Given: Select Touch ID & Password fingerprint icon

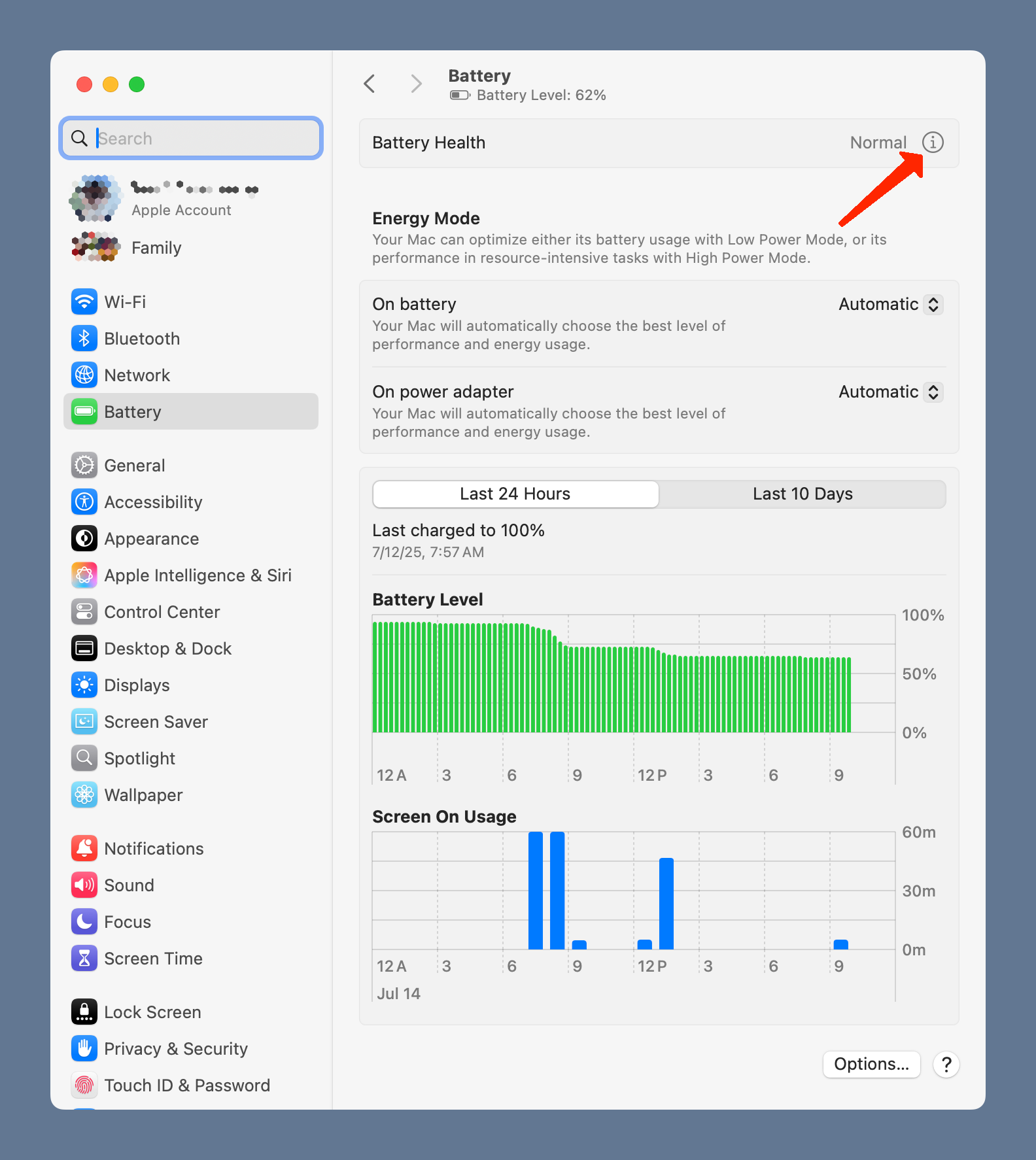Looking at the screenshot, I should tap(84, 1085).
